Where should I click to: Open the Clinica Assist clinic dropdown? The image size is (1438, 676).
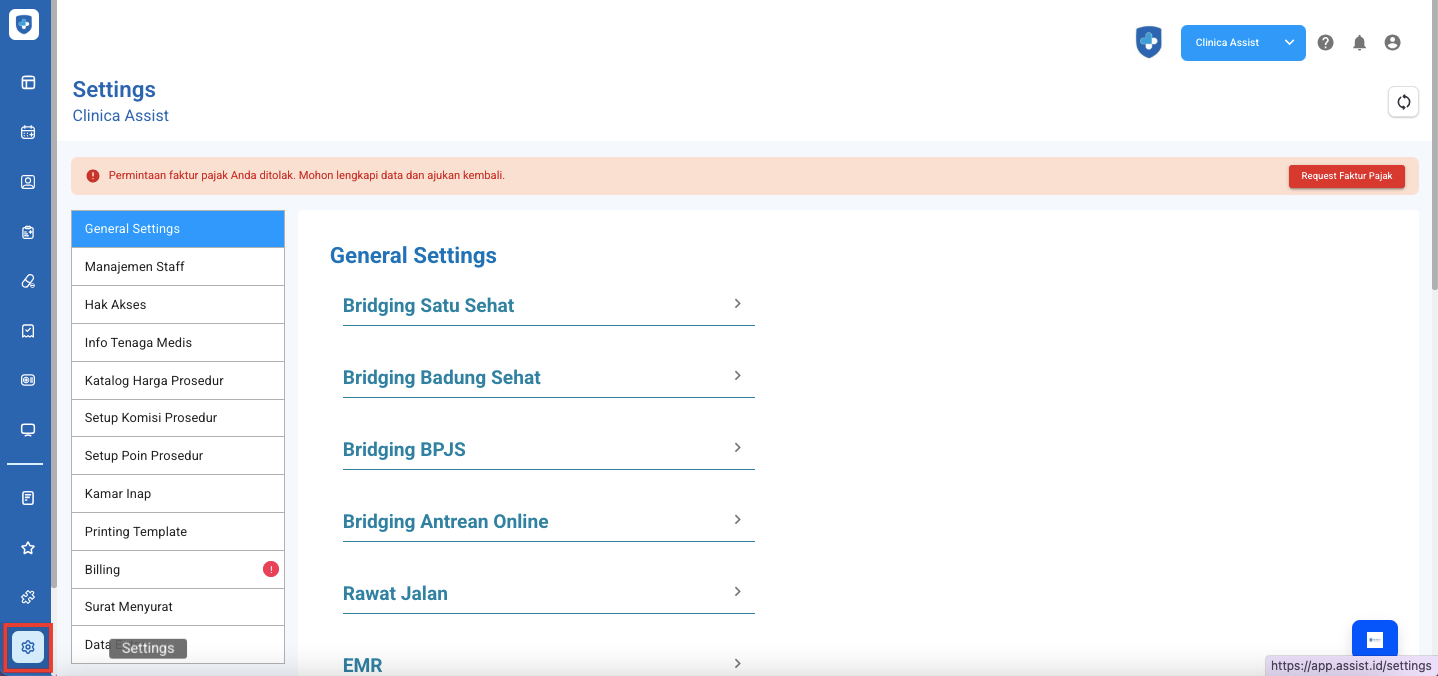pos(1242,43)
